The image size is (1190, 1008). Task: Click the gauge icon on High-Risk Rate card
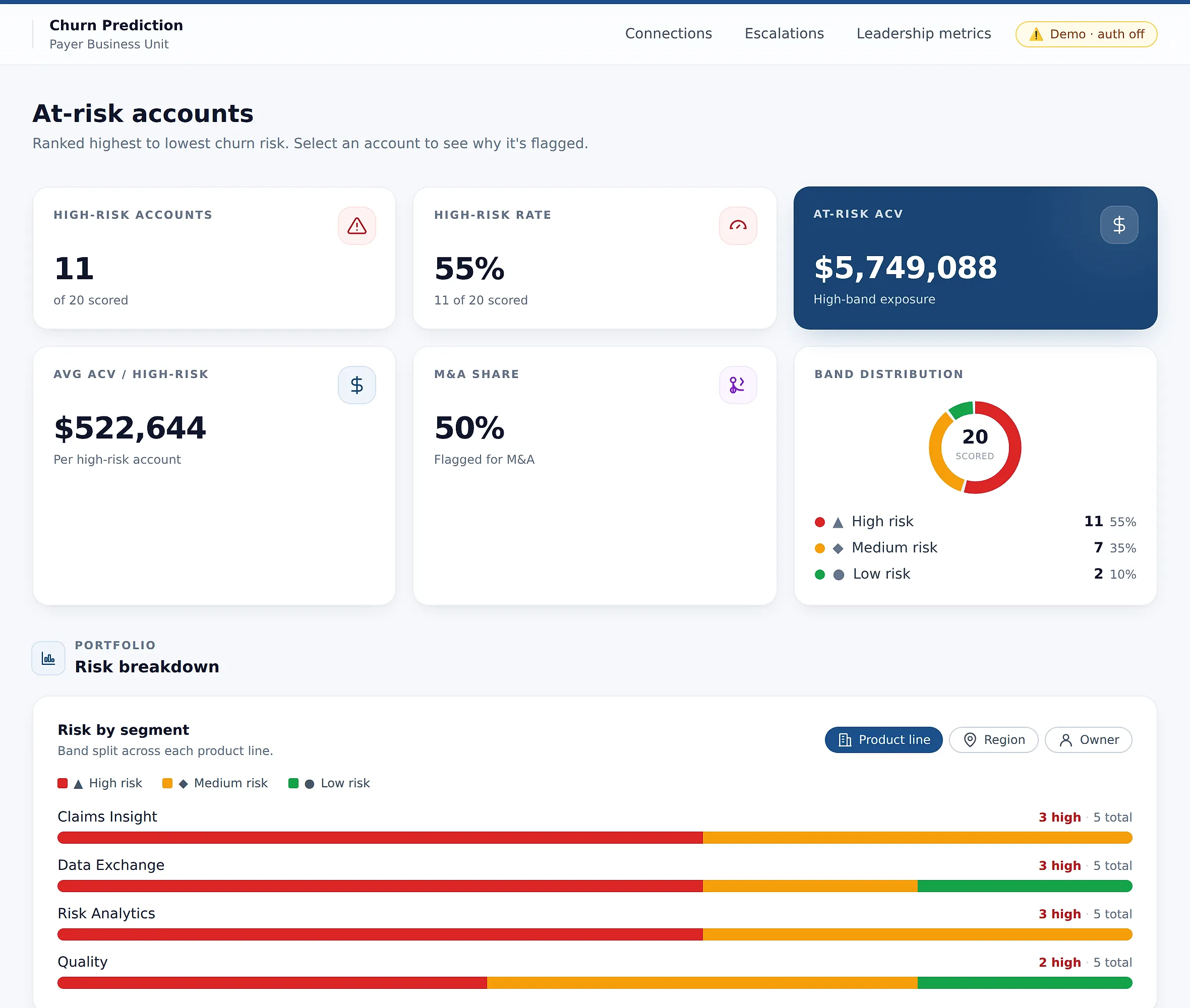[738, 226]
